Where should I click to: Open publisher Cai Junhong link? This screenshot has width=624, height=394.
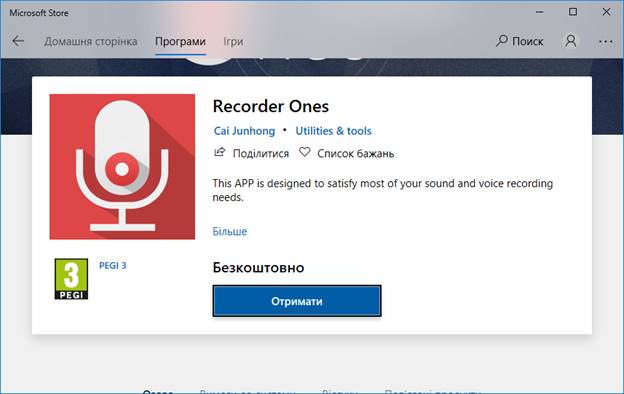tap(244, 131)
